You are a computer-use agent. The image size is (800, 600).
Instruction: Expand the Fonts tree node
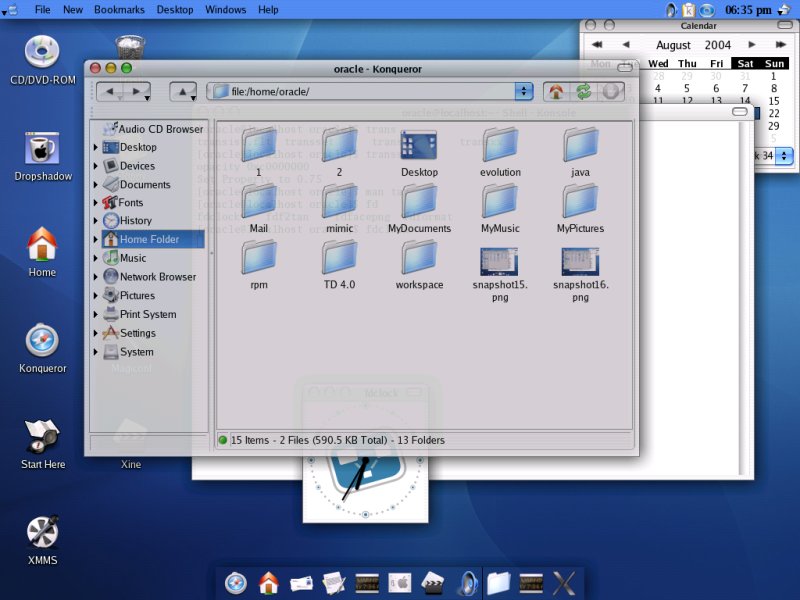coord(95,203)
